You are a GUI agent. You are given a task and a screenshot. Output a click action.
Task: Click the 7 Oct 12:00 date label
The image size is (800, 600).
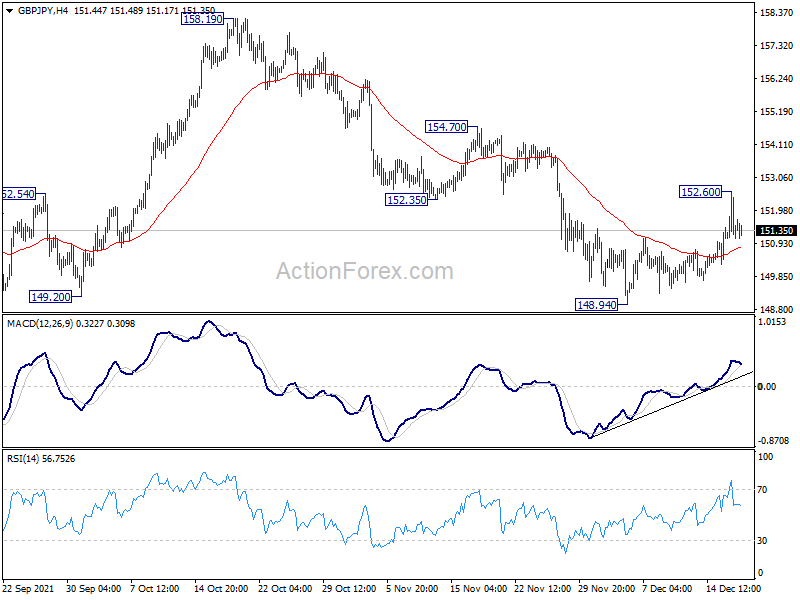155,588
